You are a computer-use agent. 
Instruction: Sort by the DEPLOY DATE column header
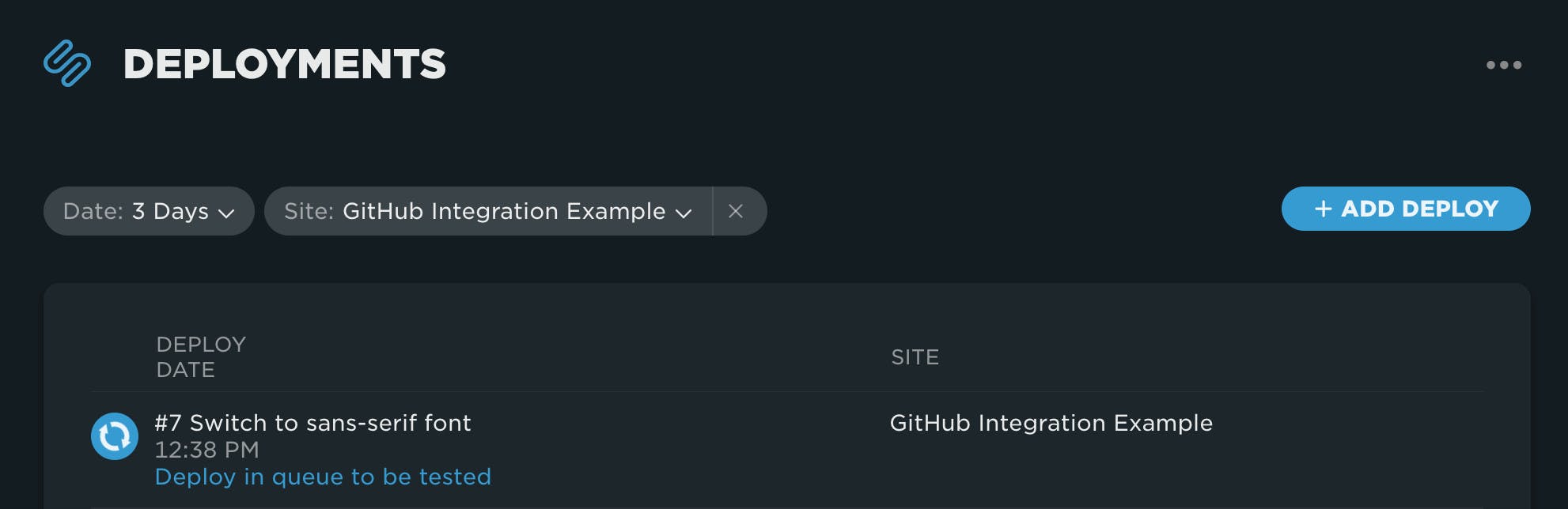click(201, 356)
